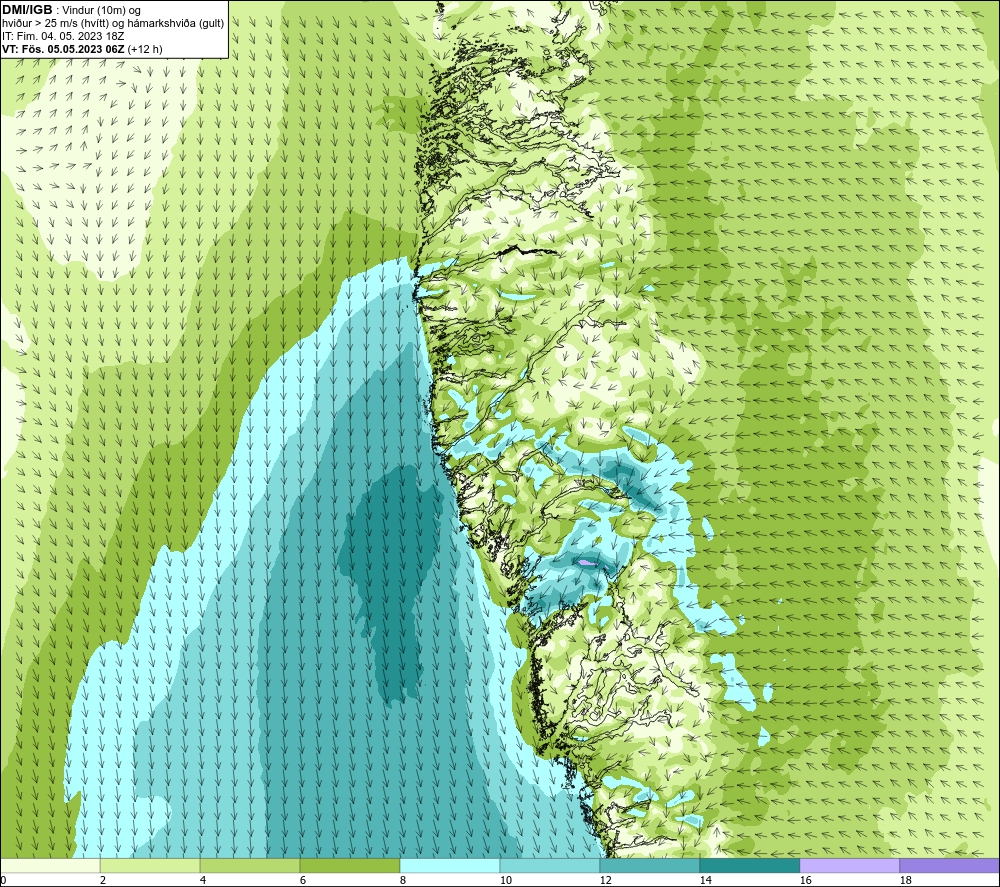Click the 10–12 m/s turquoise swatch
The image size is (1000, 887).
tap(550, 865)
